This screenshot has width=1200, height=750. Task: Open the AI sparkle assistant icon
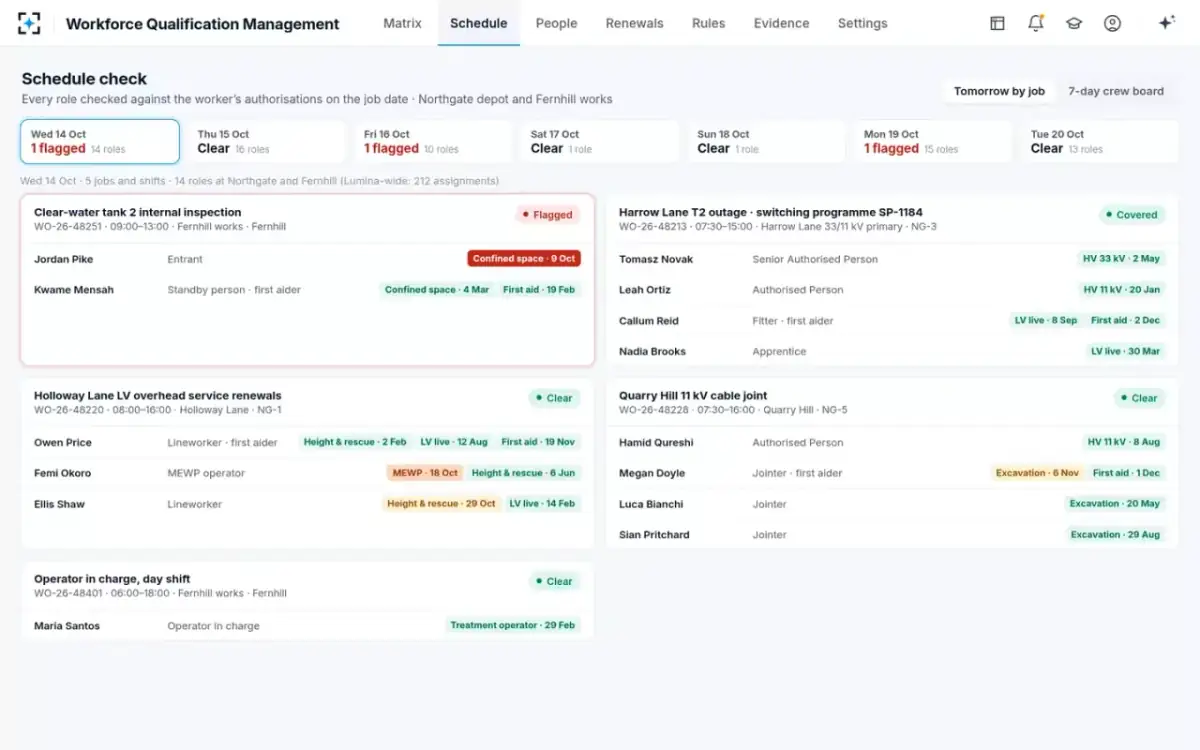(x=1166, y=23)
